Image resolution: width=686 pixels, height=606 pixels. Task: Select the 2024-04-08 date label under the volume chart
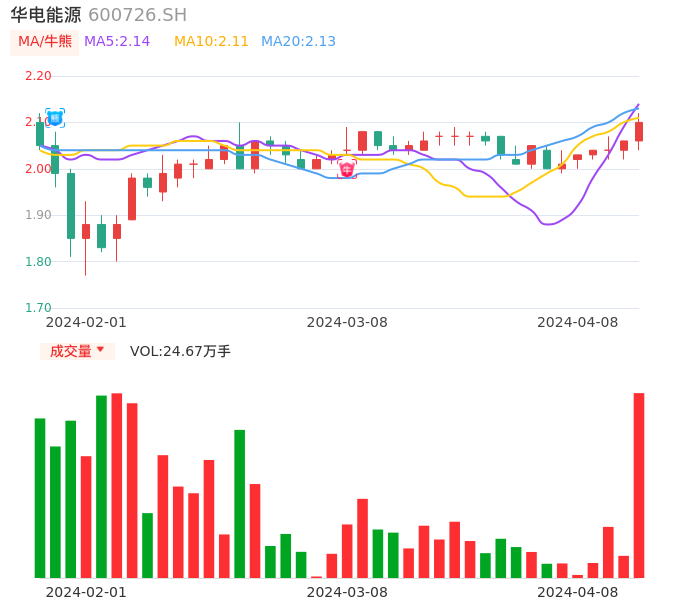[x=578, y=592]
